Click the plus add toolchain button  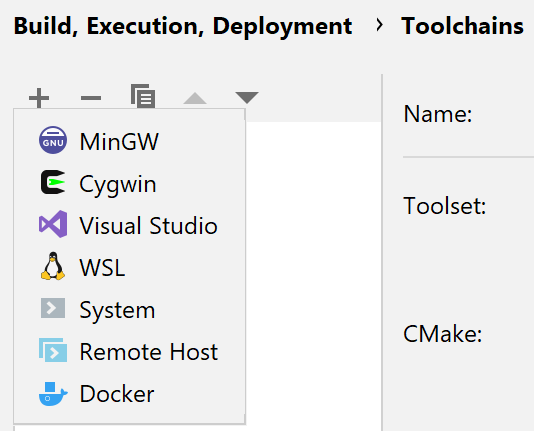(39, 98)
